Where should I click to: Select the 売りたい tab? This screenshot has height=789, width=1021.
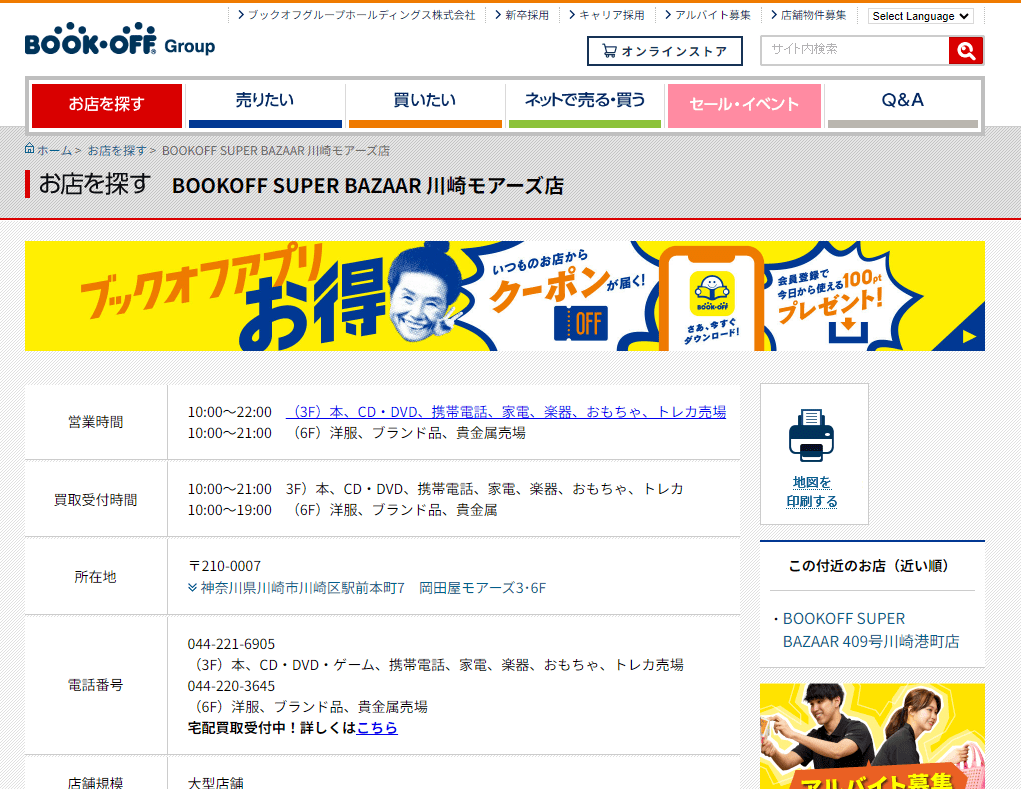click(265, 100)
